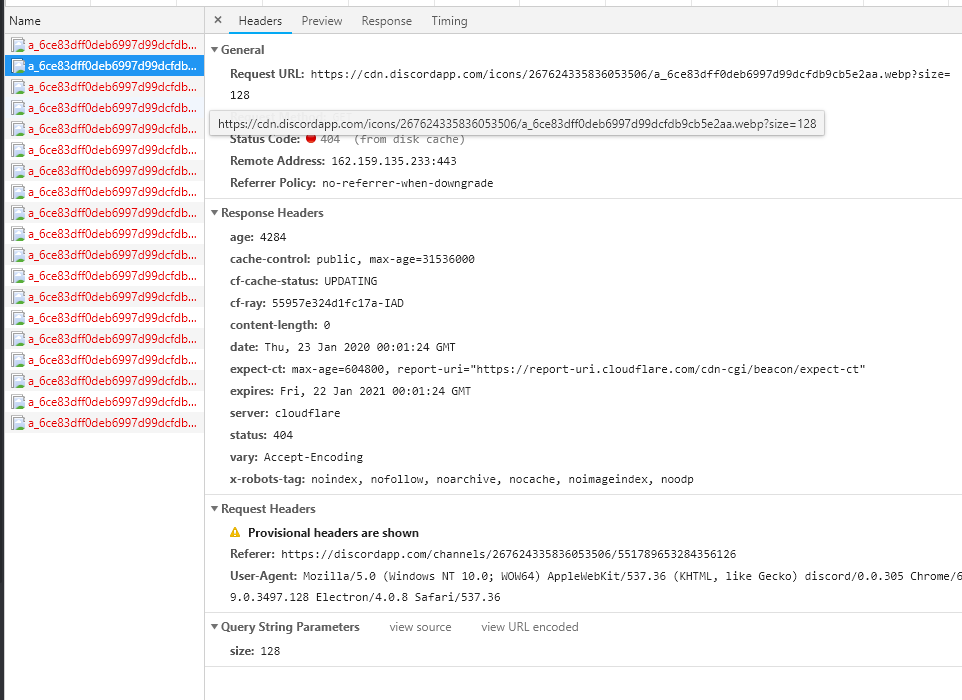Collapse the General section
The image size is (962, 700).
point(214,50)
